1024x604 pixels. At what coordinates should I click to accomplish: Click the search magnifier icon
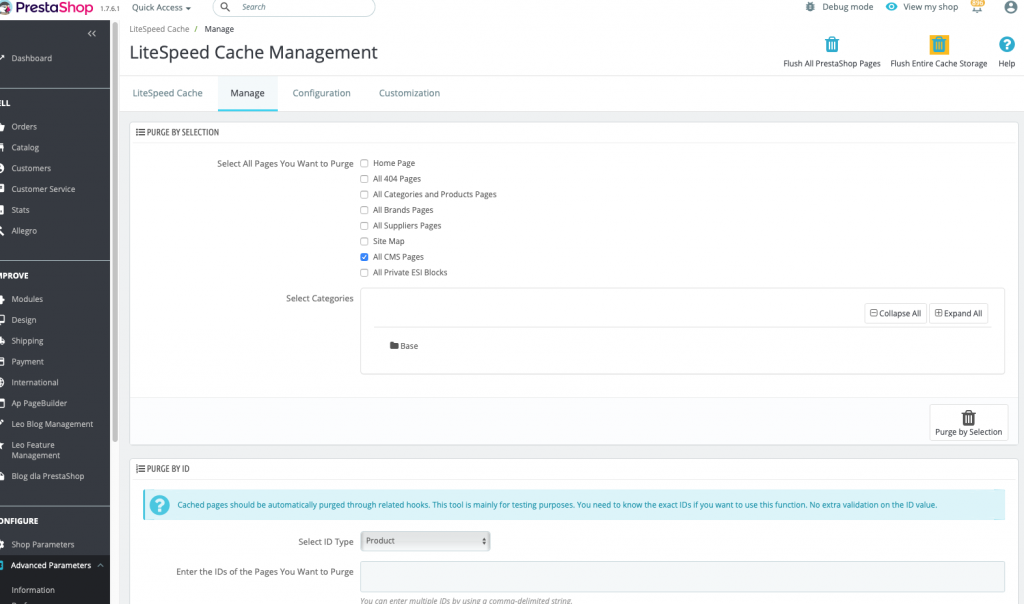pyautogui.click(x=225, y=7)
